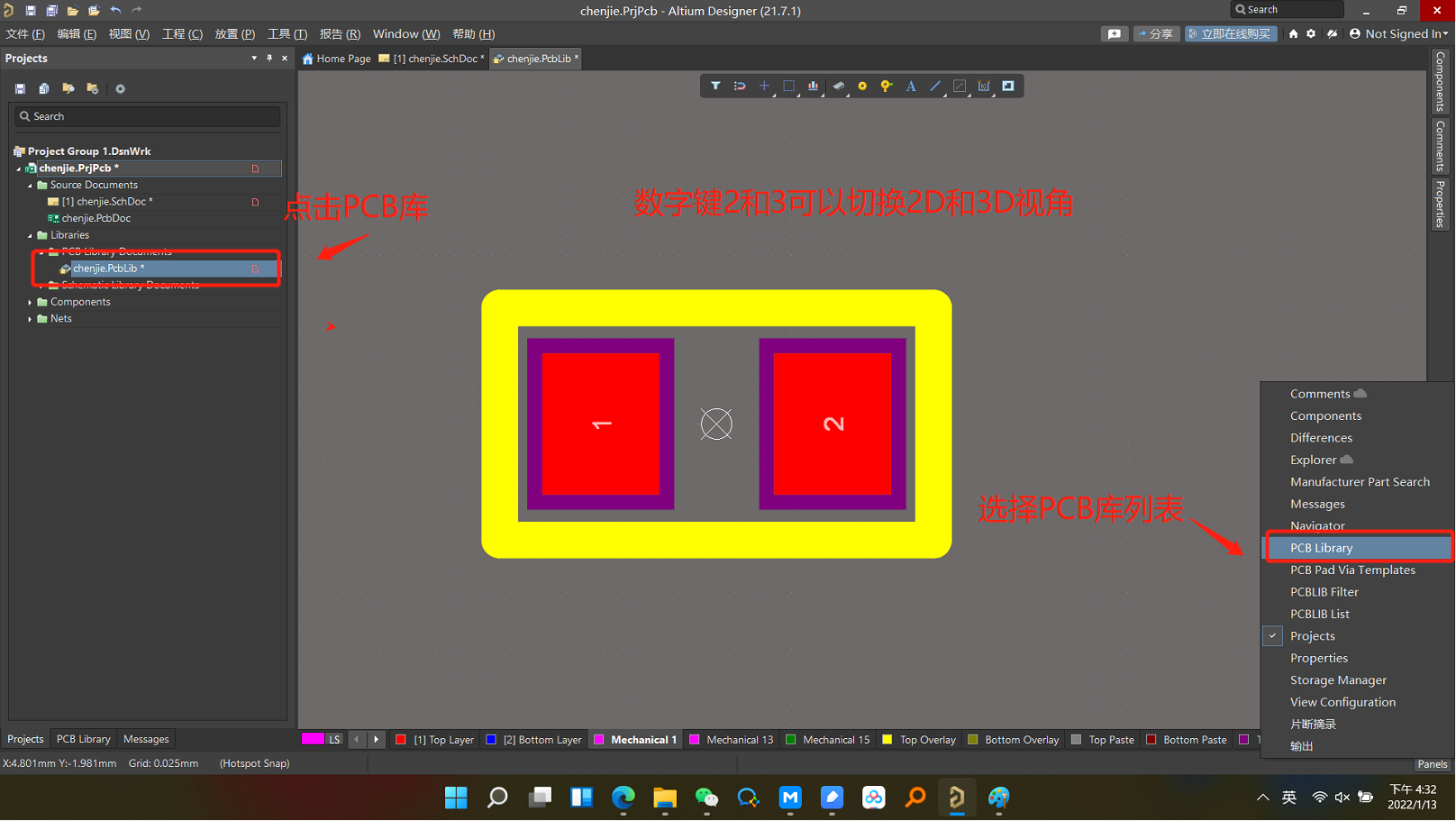The width and height of the screenshot is (1456, 821).
Task: Open the PCB Library bottom panel tab
Action: (83, 739)
